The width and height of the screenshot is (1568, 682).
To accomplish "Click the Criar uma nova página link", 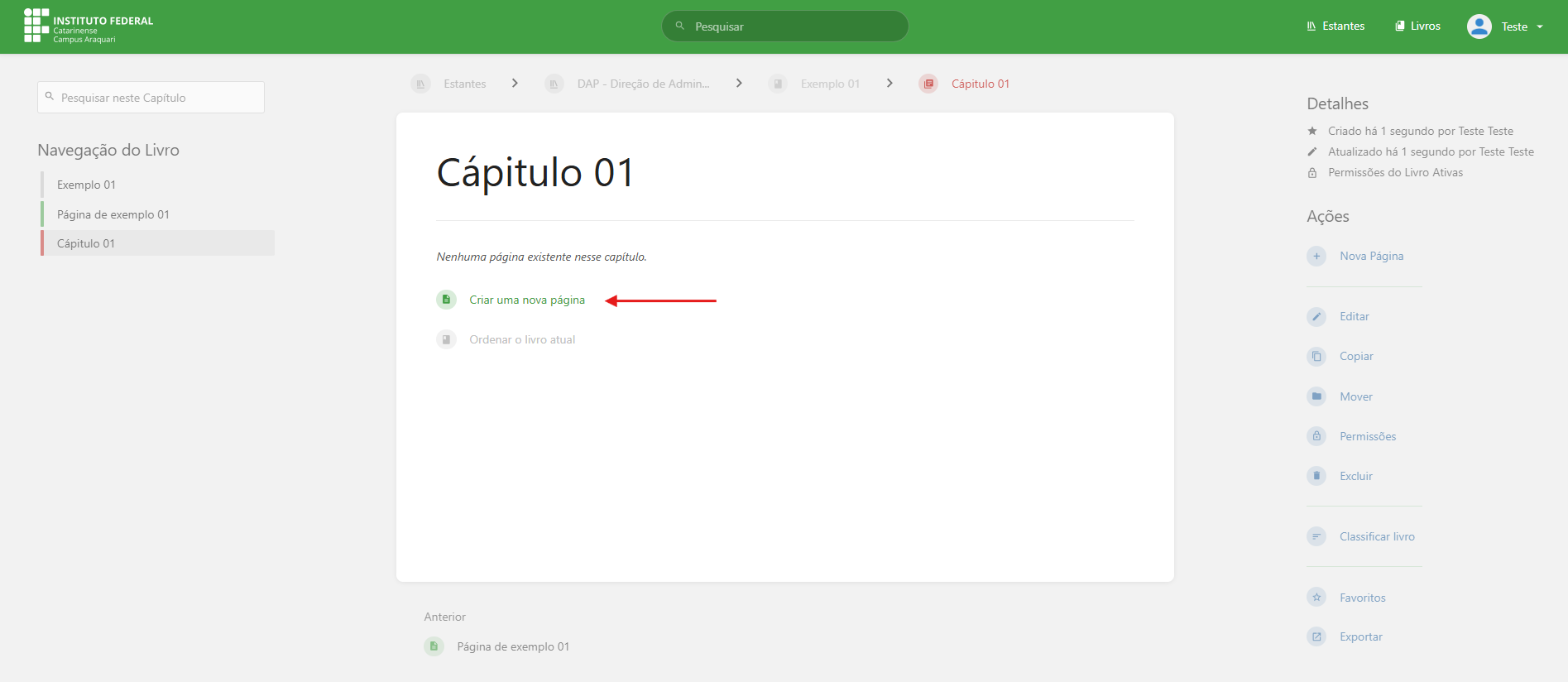I will pyautogui.click(x=526, y=300).
